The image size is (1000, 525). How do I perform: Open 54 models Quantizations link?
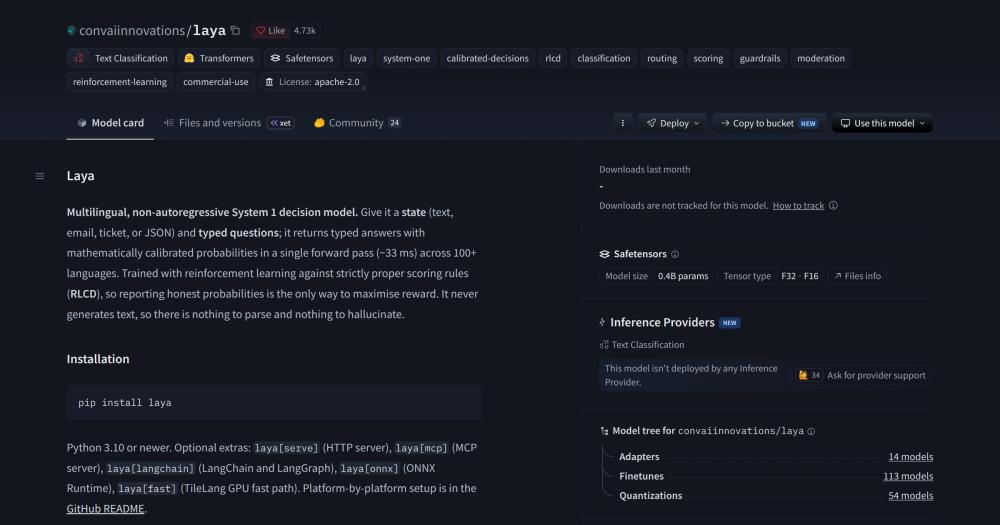(x=910, y=496)
